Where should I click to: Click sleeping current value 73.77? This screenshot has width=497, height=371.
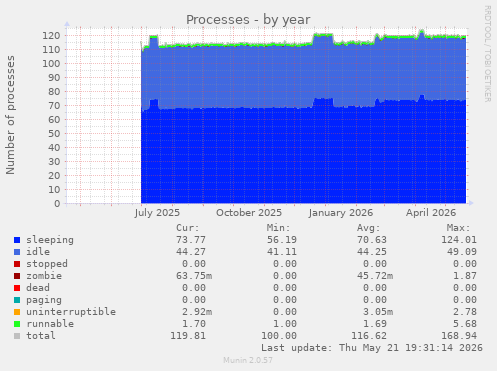[x=191, y=240]
